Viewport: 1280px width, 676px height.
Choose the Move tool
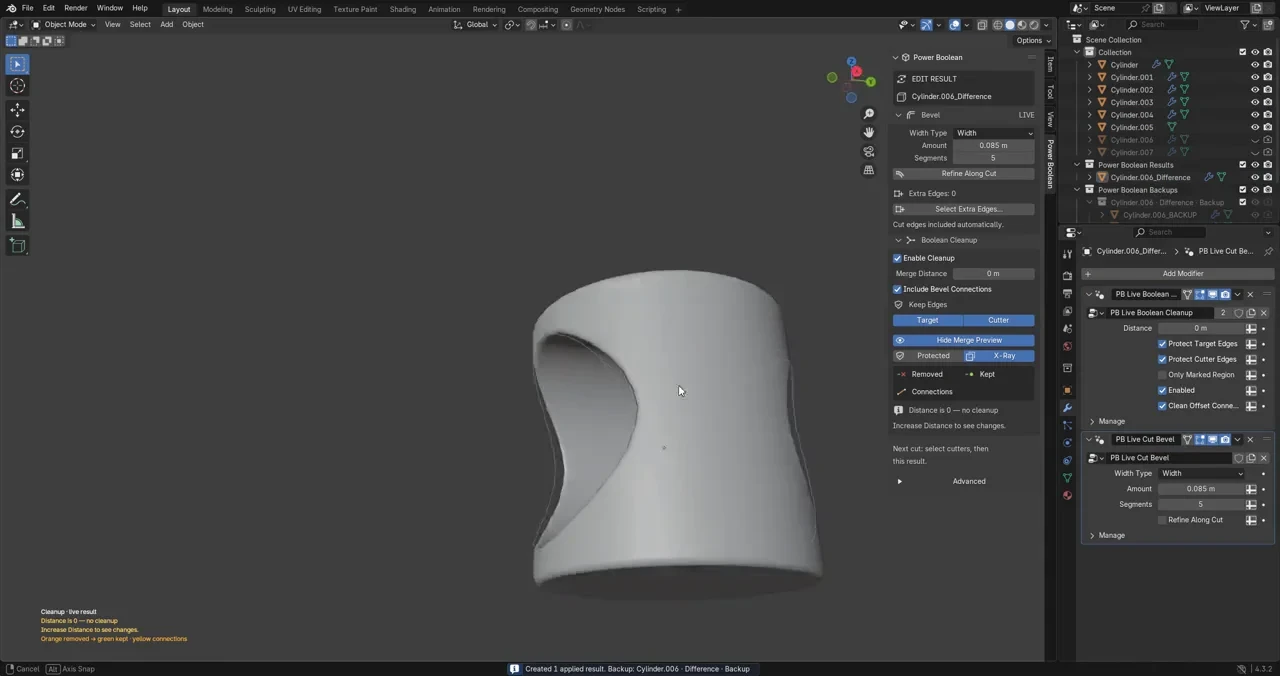[x=17, y=109]
